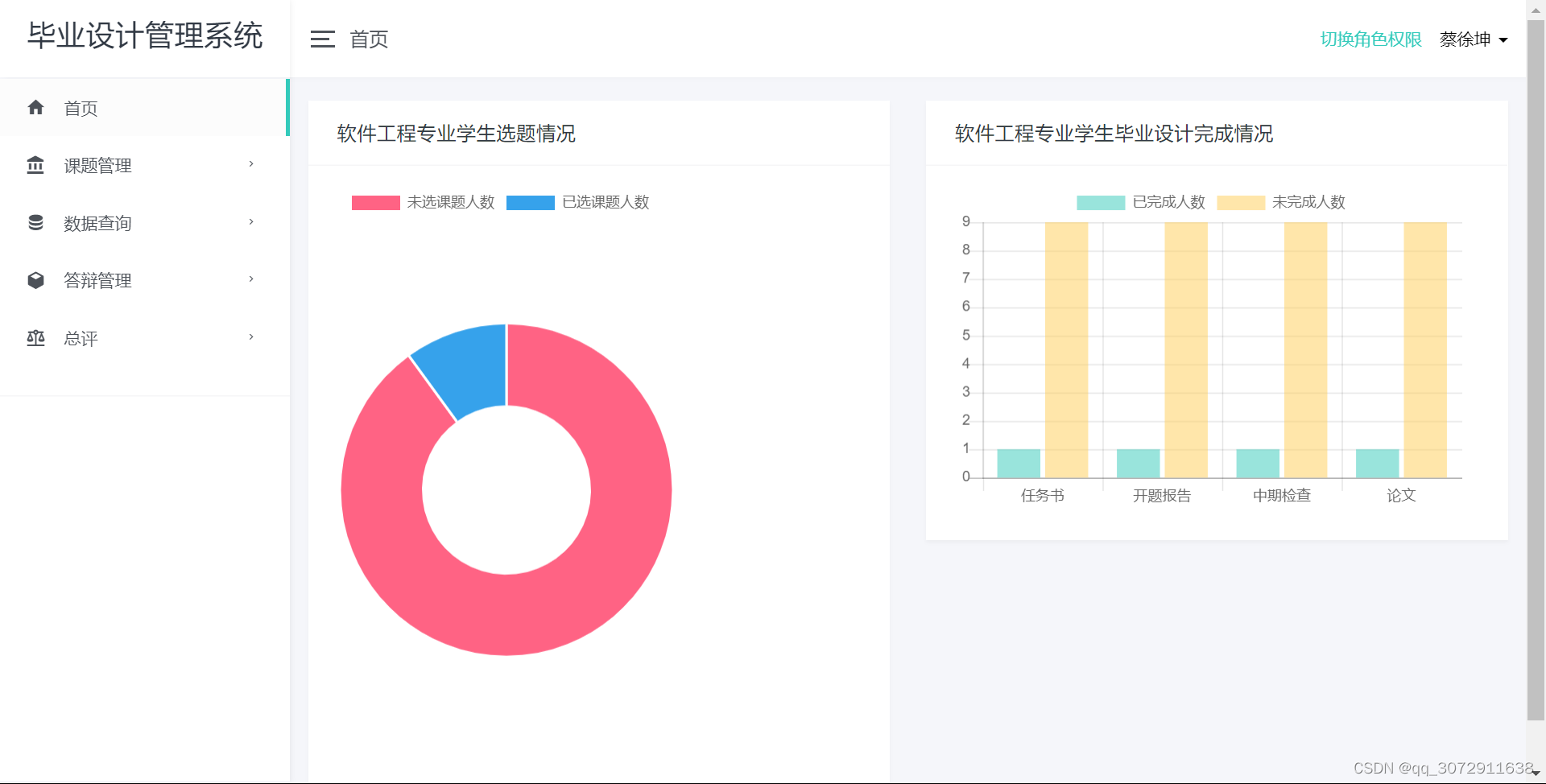
Task: Toggle the 未选课题人数 legend label
Action: click(x=451, y=202)
